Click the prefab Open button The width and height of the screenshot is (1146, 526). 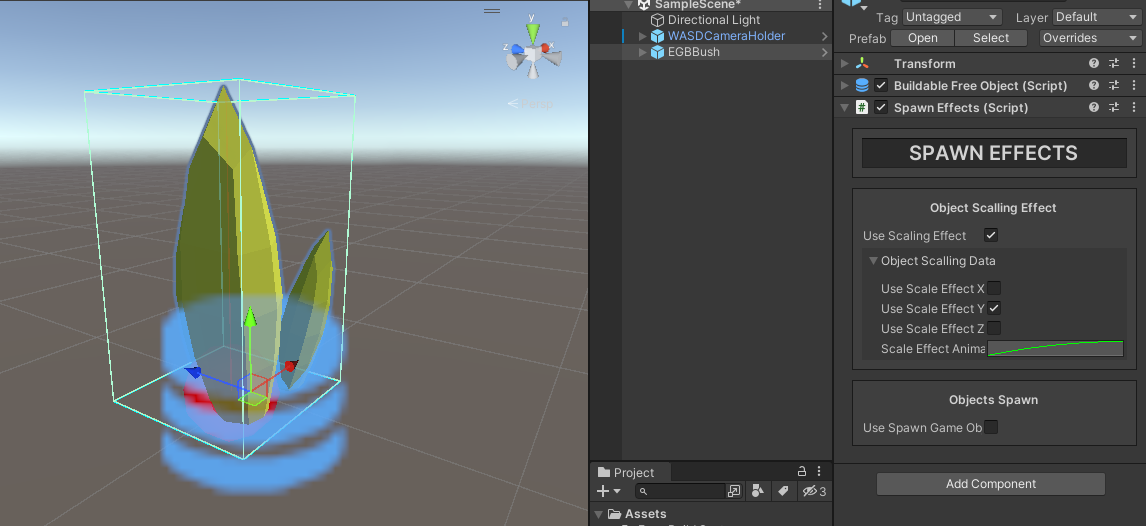click(922, 38)
